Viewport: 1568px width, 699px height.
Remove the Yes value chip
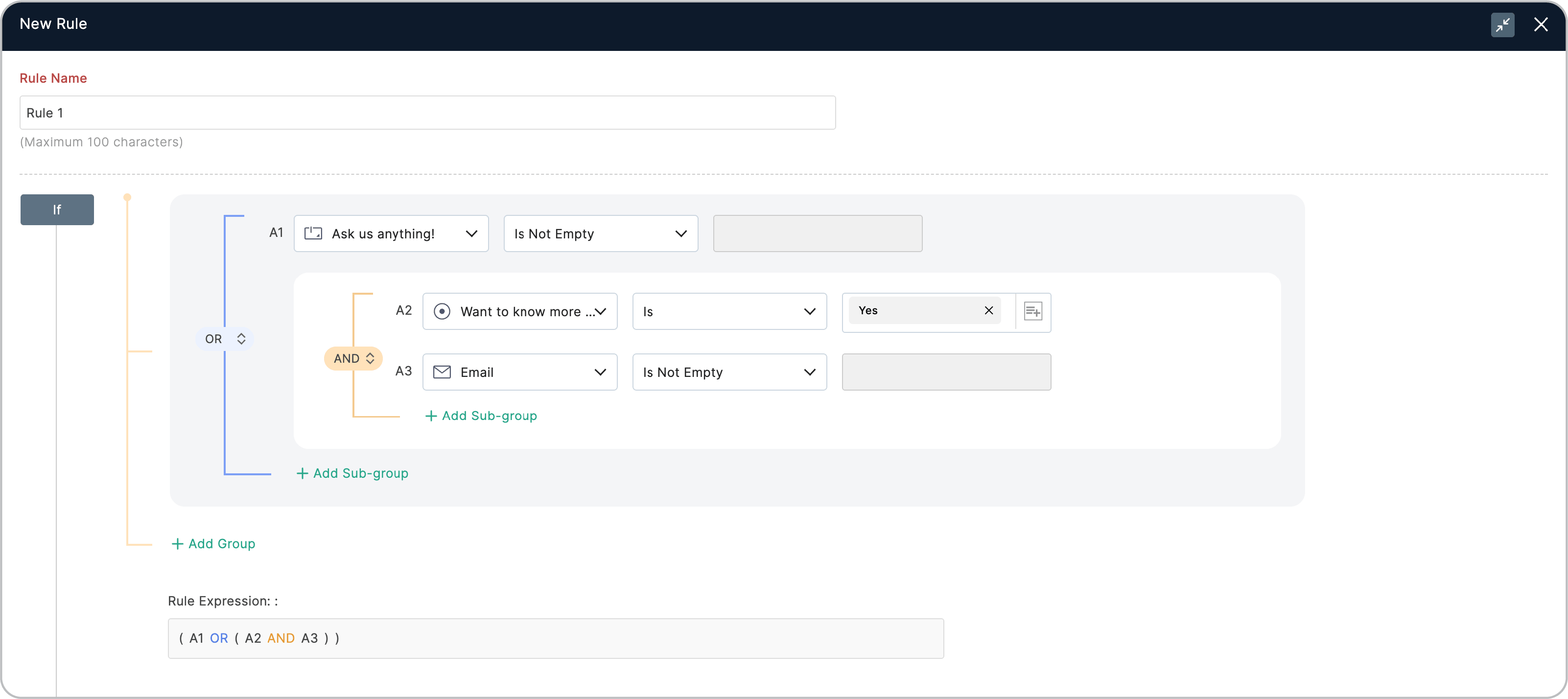(x=988, y=310)
